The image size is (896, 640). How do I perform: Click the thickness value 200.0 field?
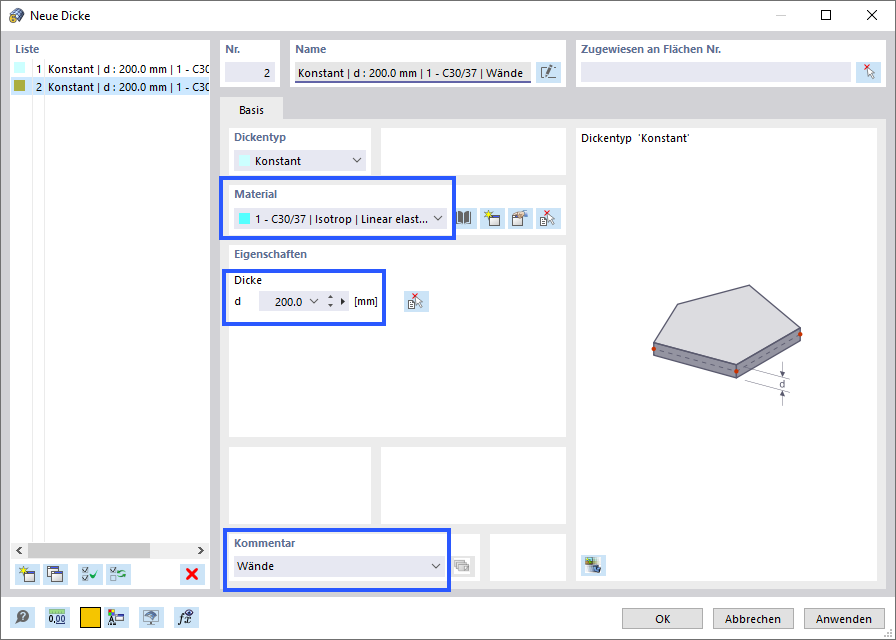[283, 301]
